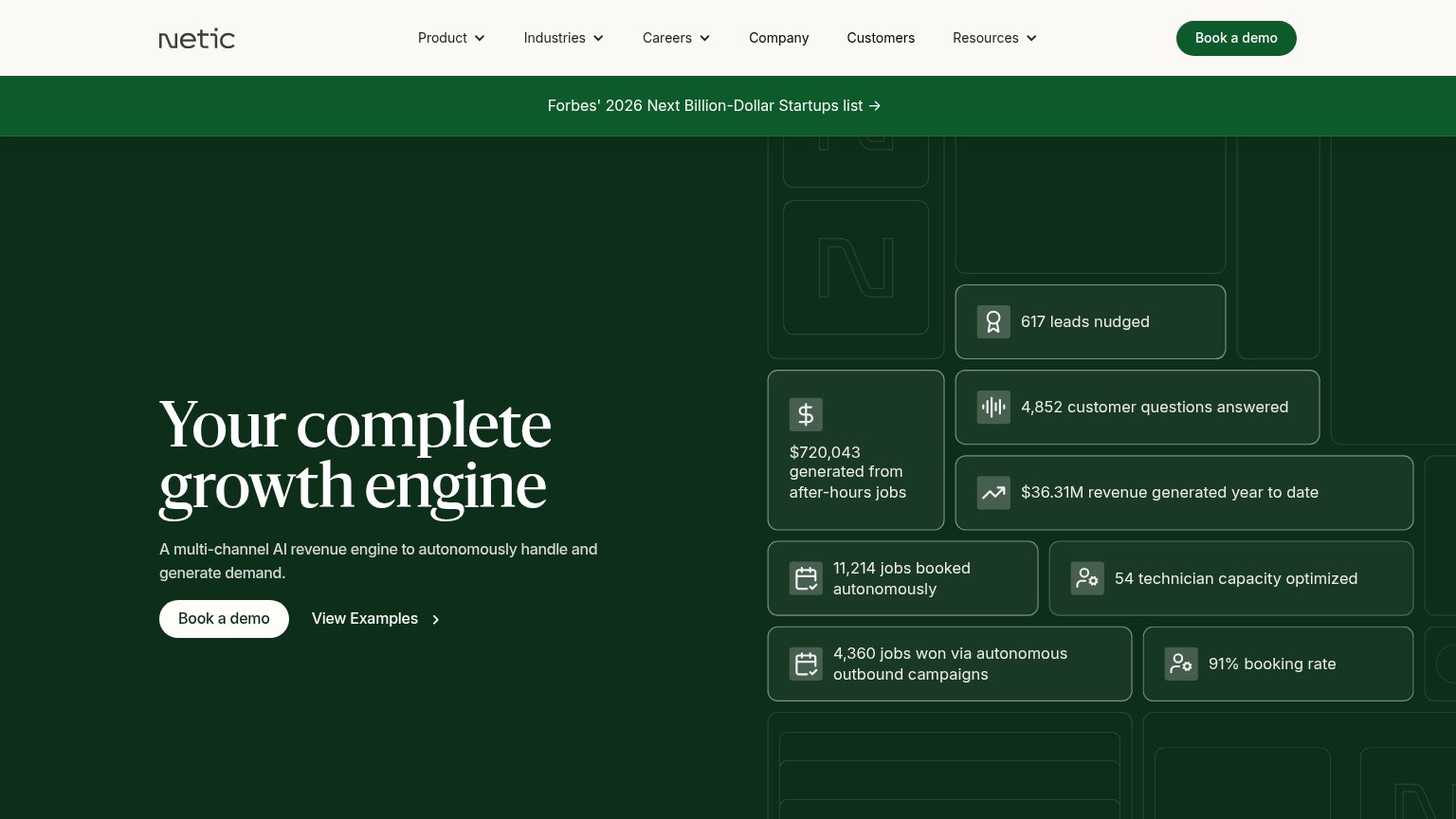Viewport: 1456px width, 819px height.
Task: Click the "$36.31M revenue generated year to date" text
Action: [1170, 493]
